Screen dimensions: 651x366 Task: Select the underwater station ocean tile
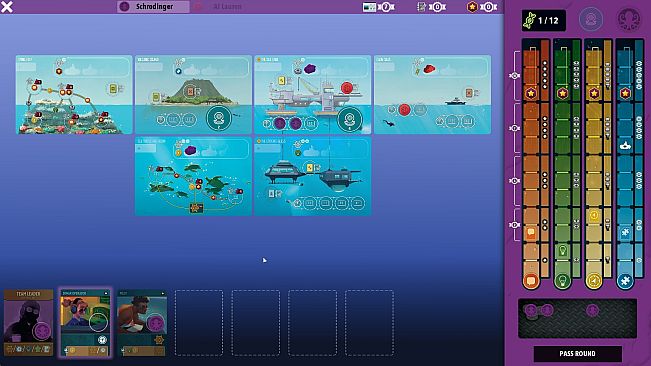click(312, 176)
